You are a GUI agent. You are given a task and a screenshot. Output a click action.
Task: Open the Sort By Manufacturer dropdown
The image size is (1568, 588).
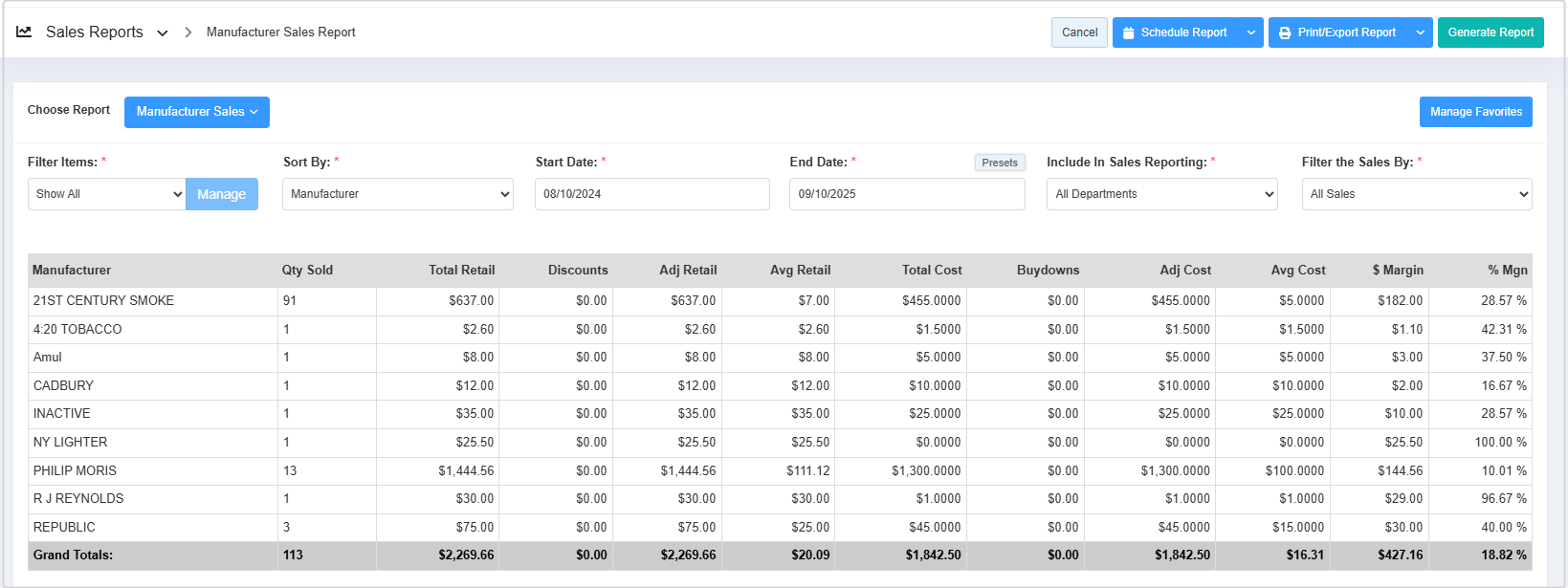(x=397, y=194)
